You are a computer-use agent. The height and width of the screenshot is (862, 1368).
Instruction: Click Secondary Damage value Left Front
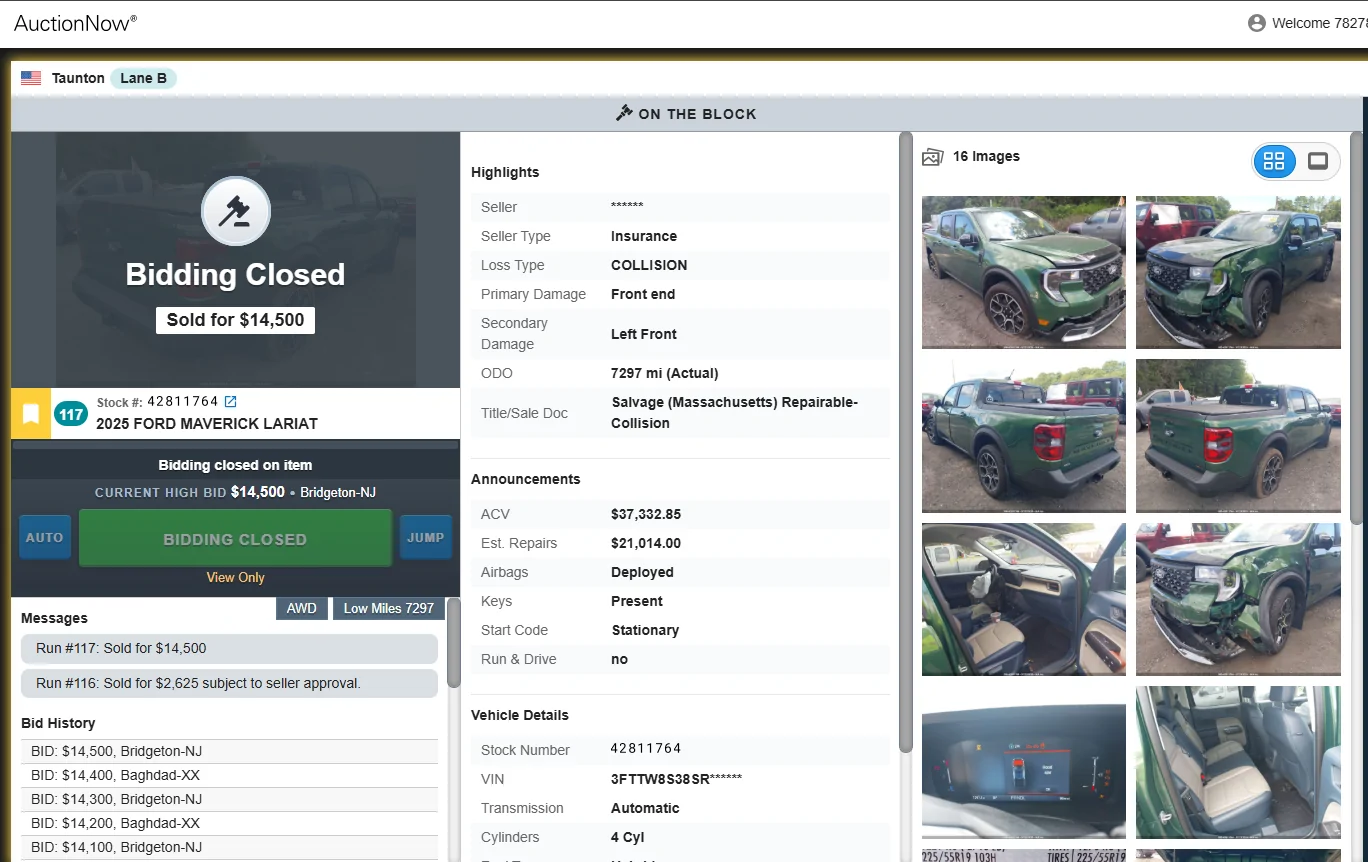[x=644, y=334]
